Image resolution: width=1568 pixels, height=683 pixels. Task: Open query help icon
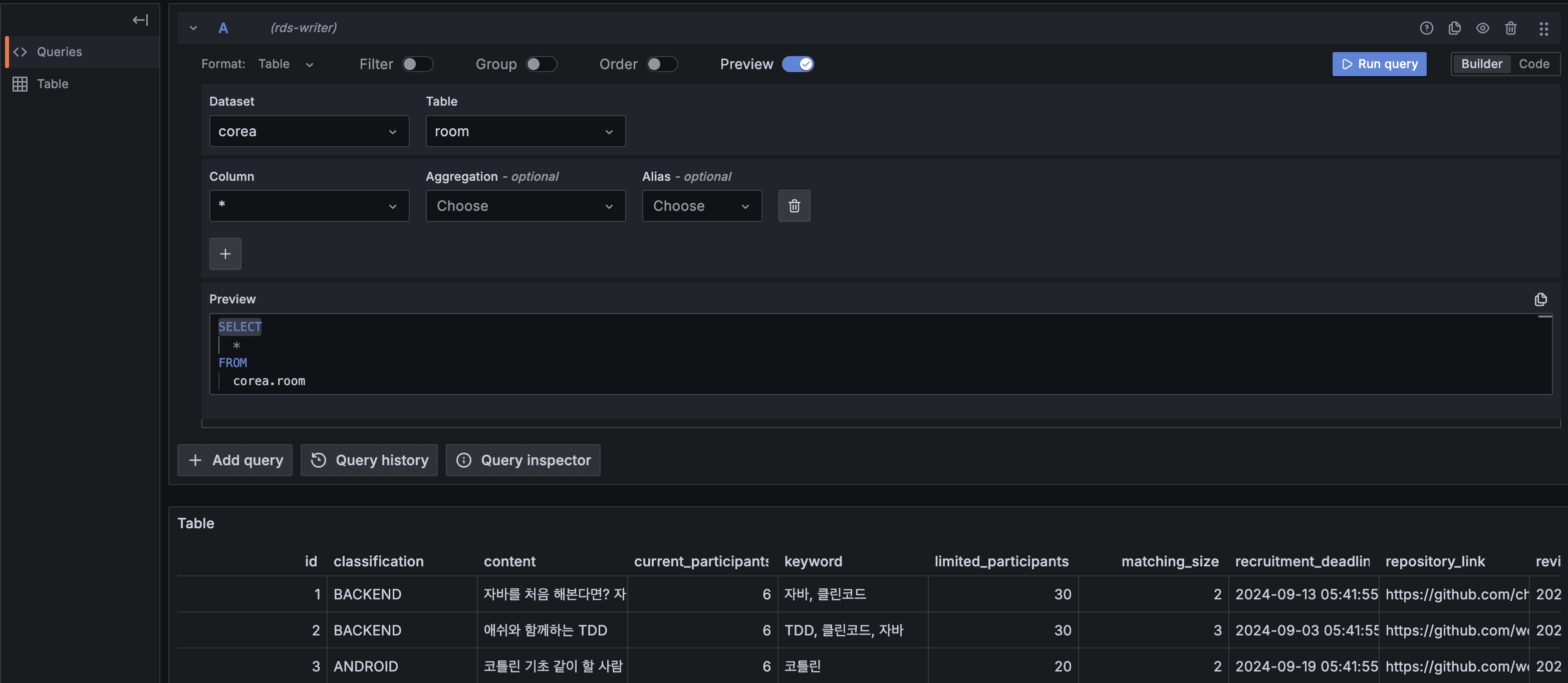1426,28
